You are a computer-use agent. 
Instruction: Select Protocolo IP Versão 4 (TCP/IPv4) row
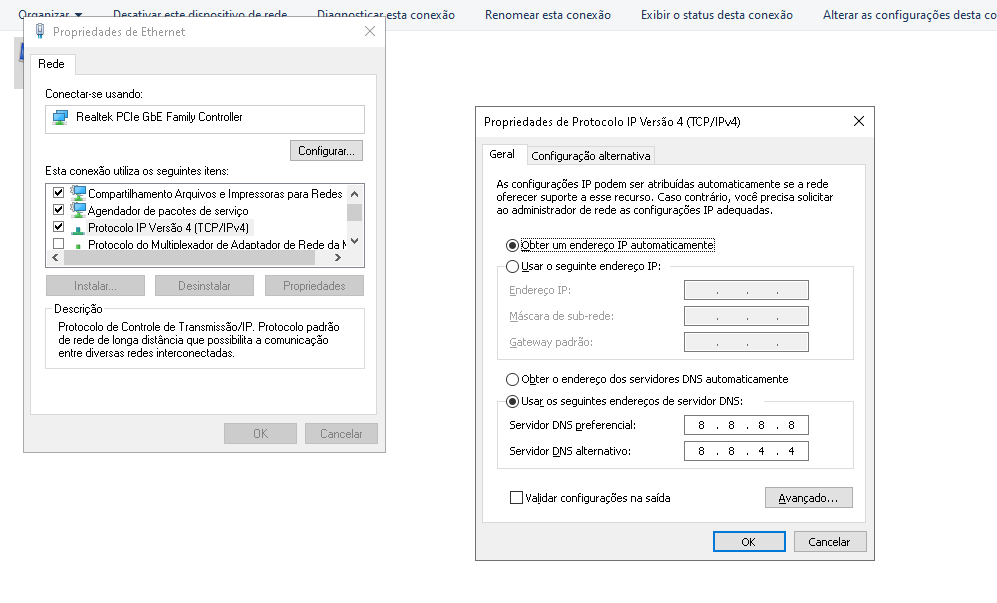168,228
